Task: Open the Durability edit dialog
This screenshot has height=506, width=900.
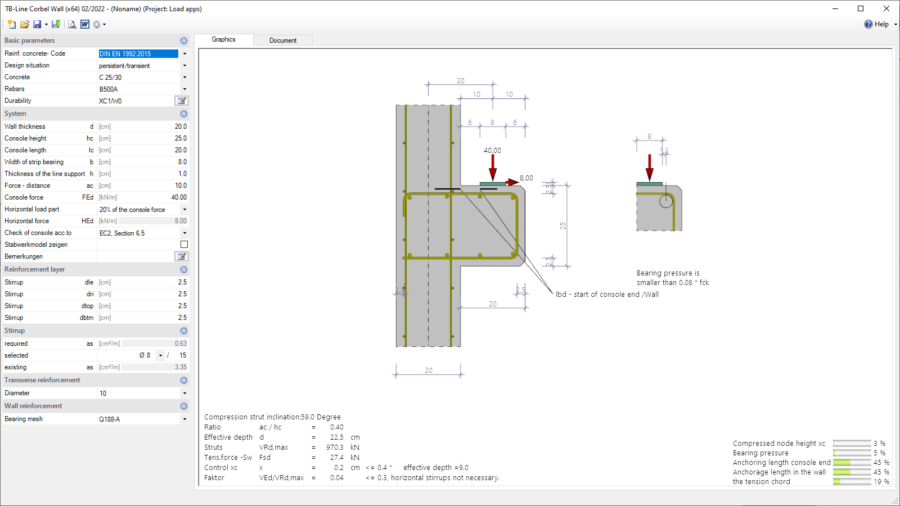Action: click(x=182, y=101)
